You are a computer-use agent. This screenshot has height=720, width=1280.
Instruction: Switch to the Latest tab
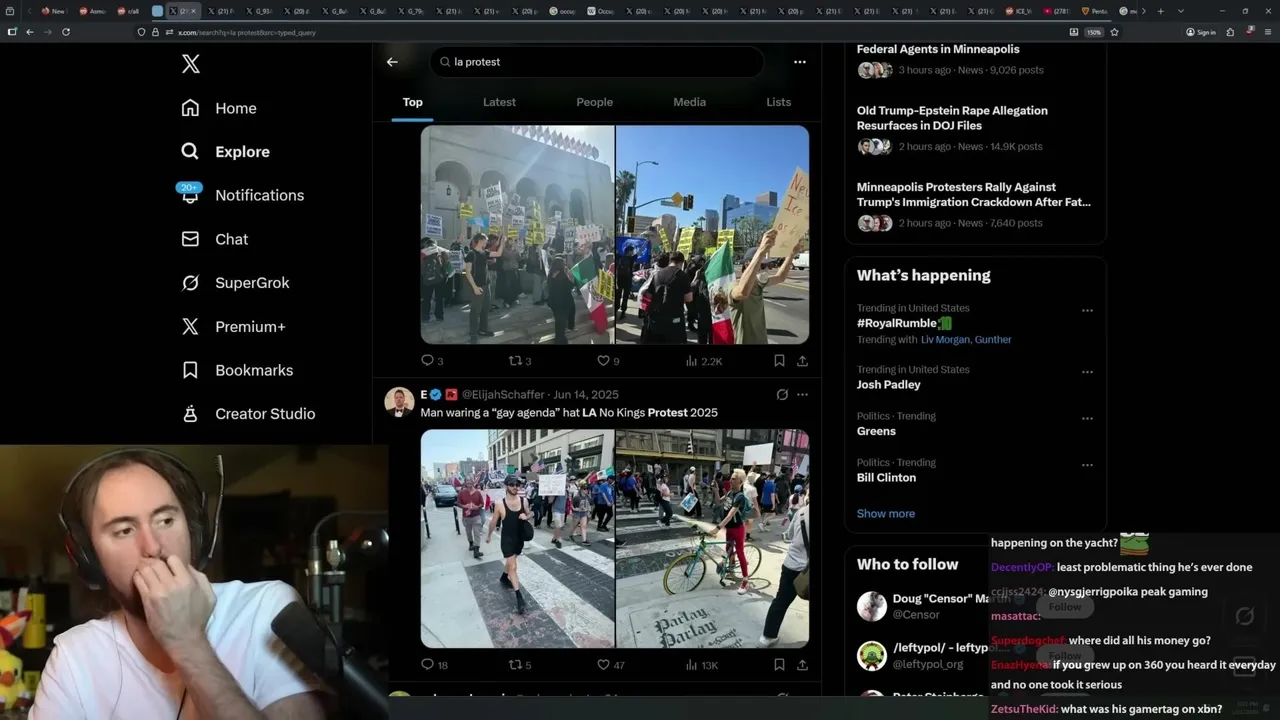(x=499, y=102)
